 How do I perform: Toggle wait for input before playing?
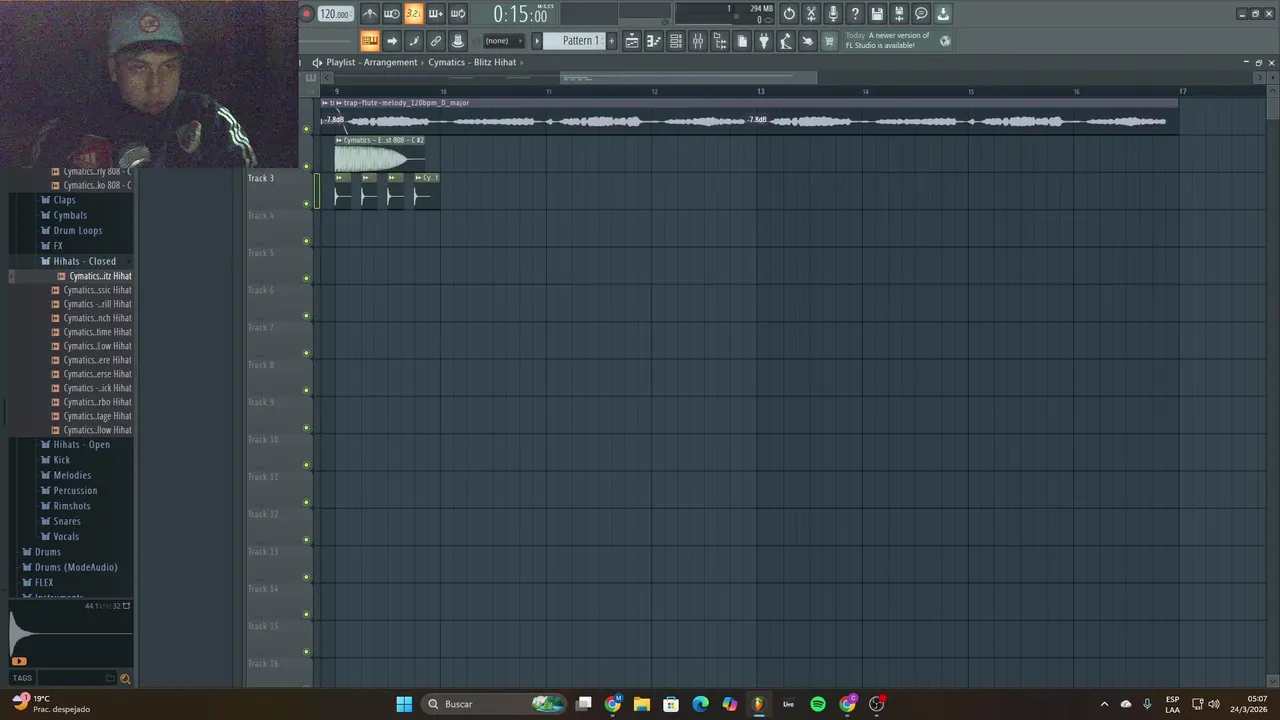click(x=392, y=14)
